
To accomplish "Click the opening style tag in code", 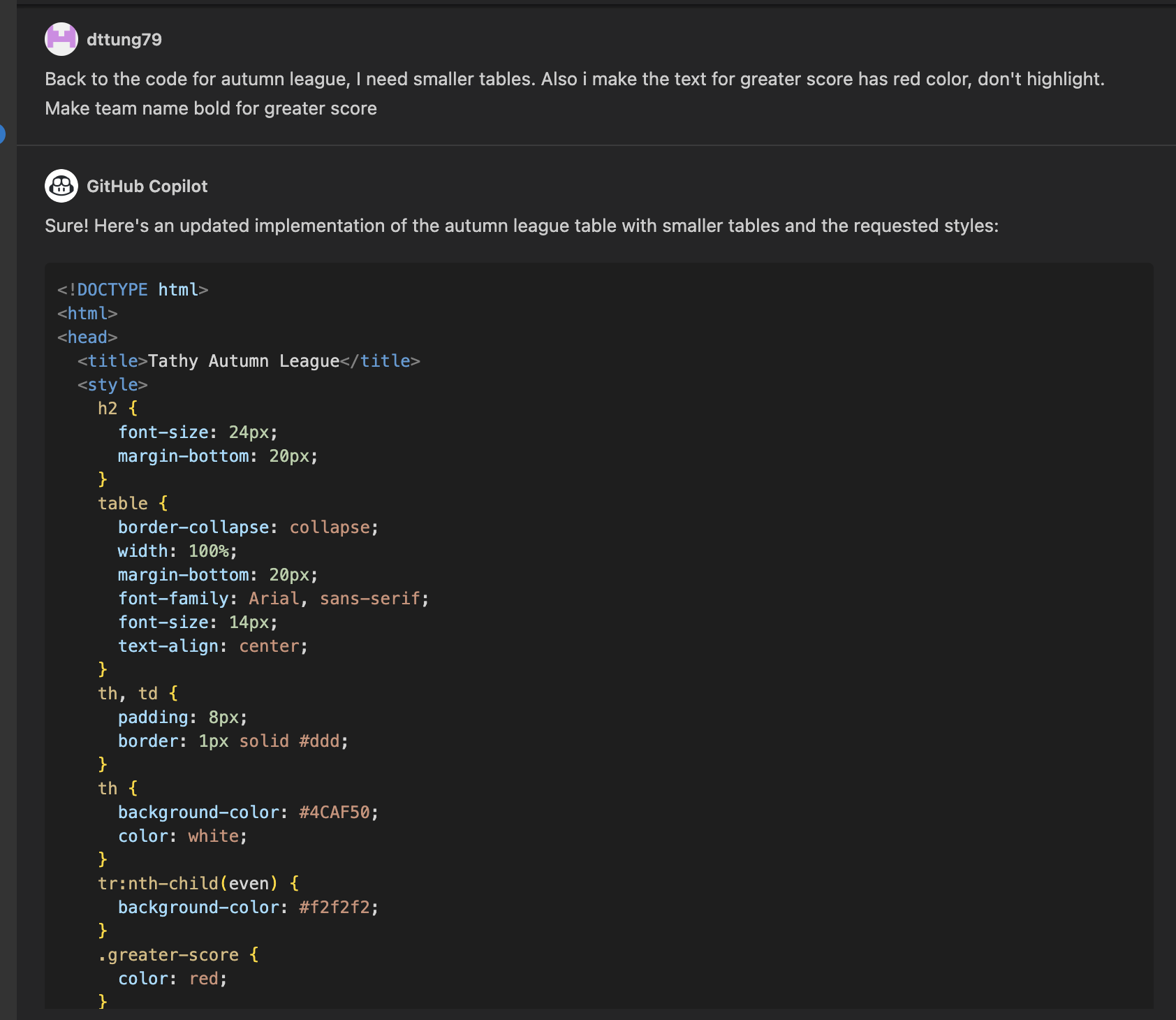I will point(112,385).
